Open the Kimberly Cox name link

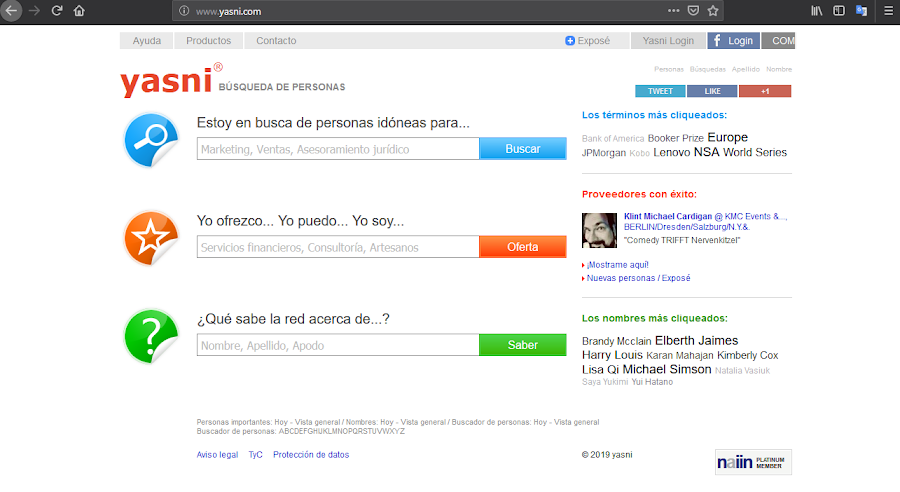pos(747,355)
